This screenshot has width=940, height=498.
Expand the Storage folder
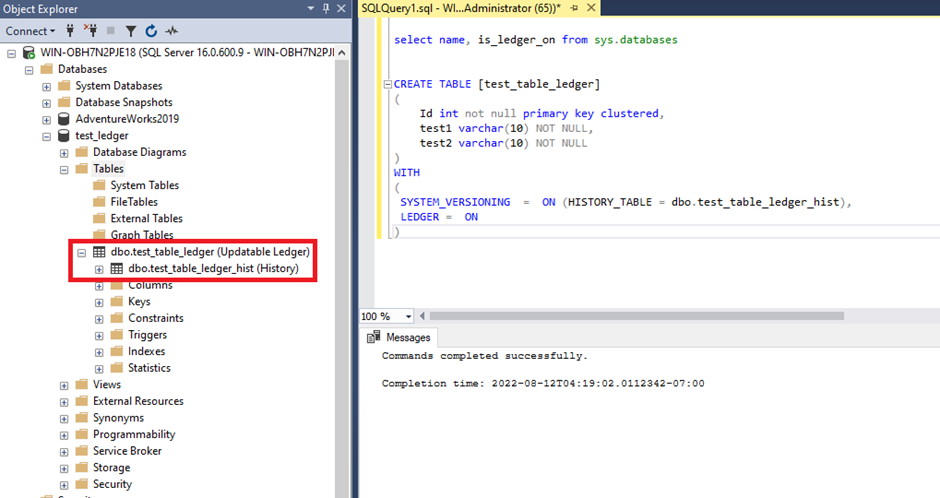[x=64, y=469]
